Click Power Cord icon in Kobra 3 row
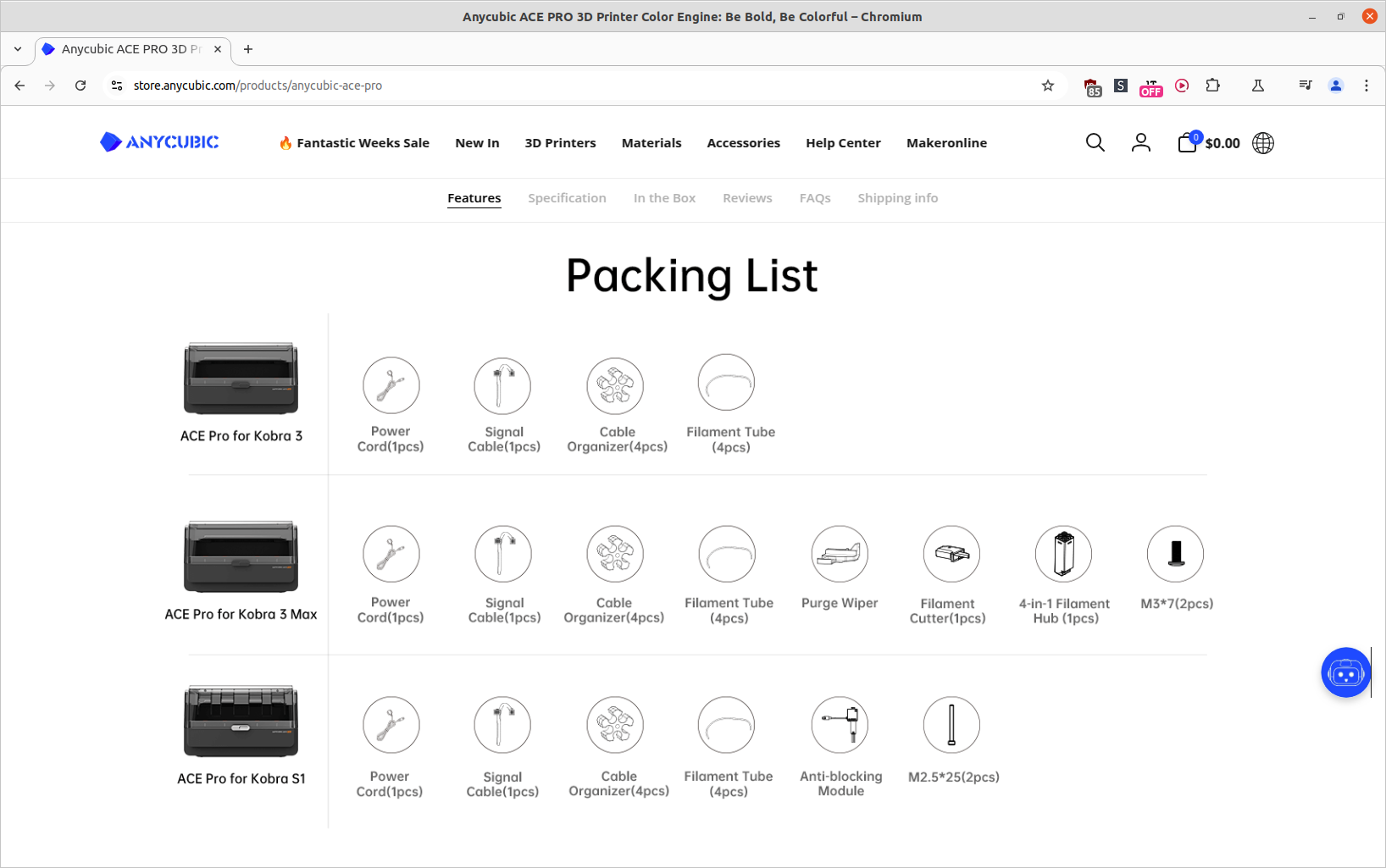The image size is (1386, 868). pos(391,385)
